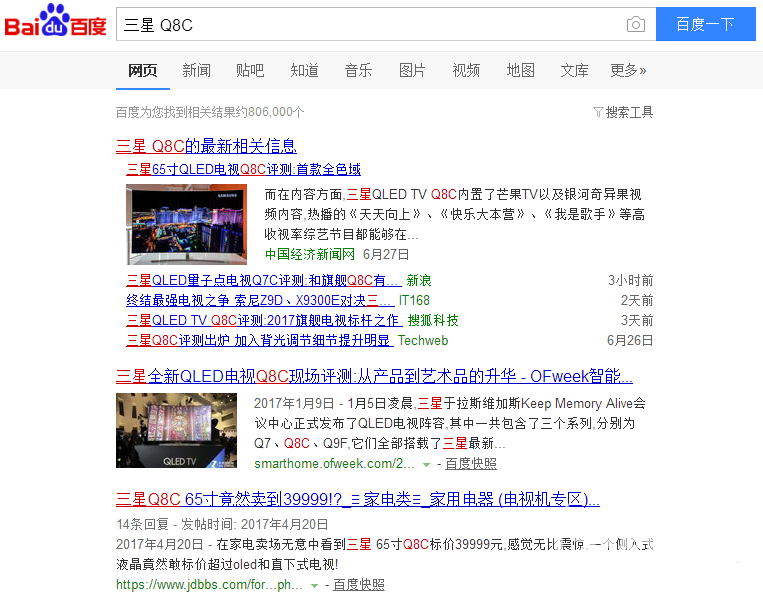Open 三星 Q8C的最新相关信息 link
This screenshot has height=602, width=763.
[x=206, y=146]
